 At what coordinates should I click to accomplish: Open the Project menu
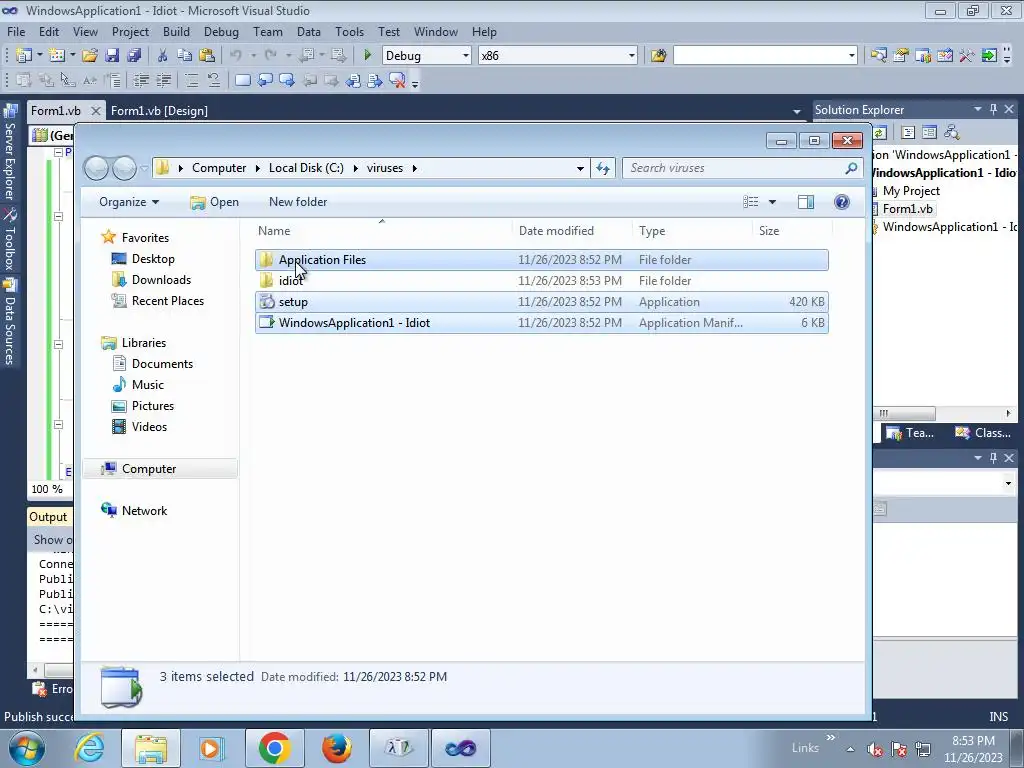130,31
